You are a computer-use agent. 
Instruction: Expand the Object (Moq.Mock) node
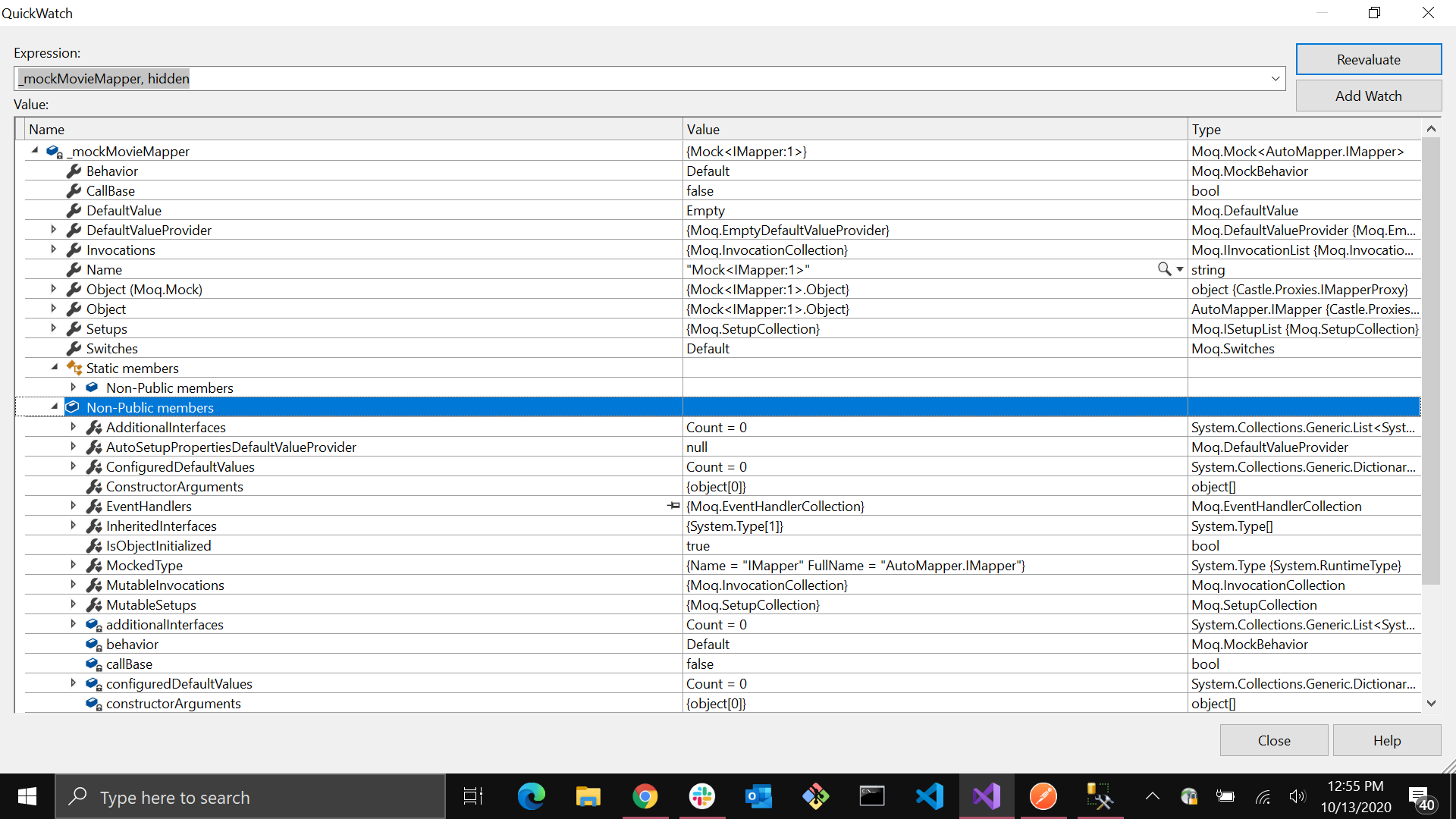tap(53, 288)
